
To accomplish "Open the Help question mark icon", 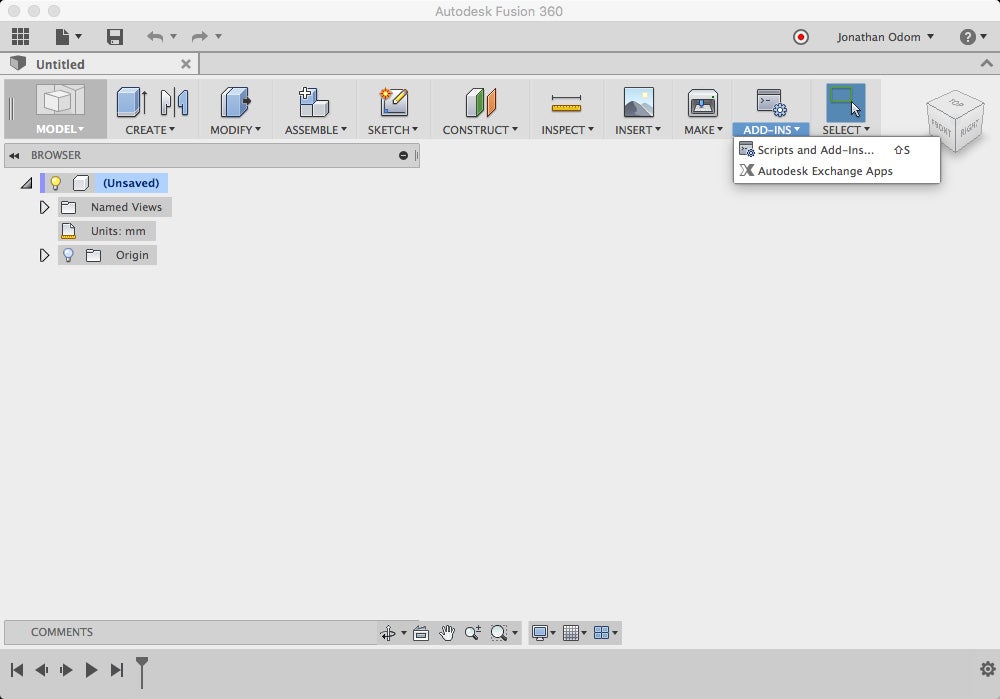I will coord(967,37).
